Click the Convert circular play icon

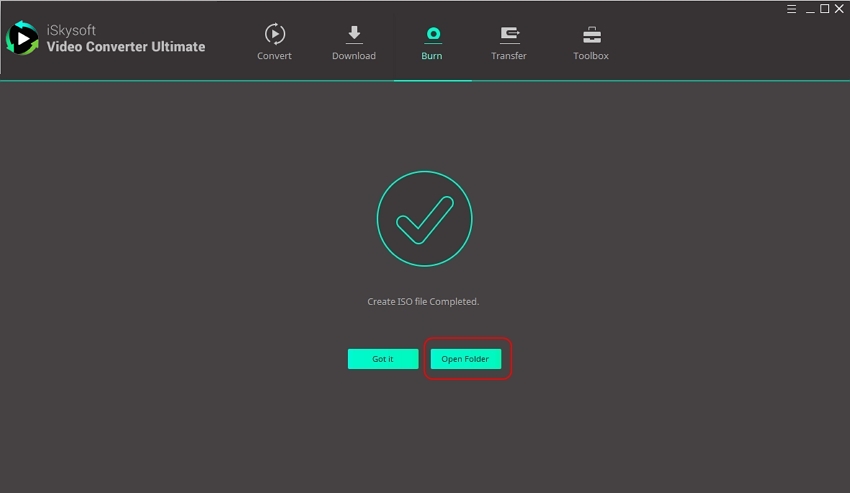click(274, 34)
